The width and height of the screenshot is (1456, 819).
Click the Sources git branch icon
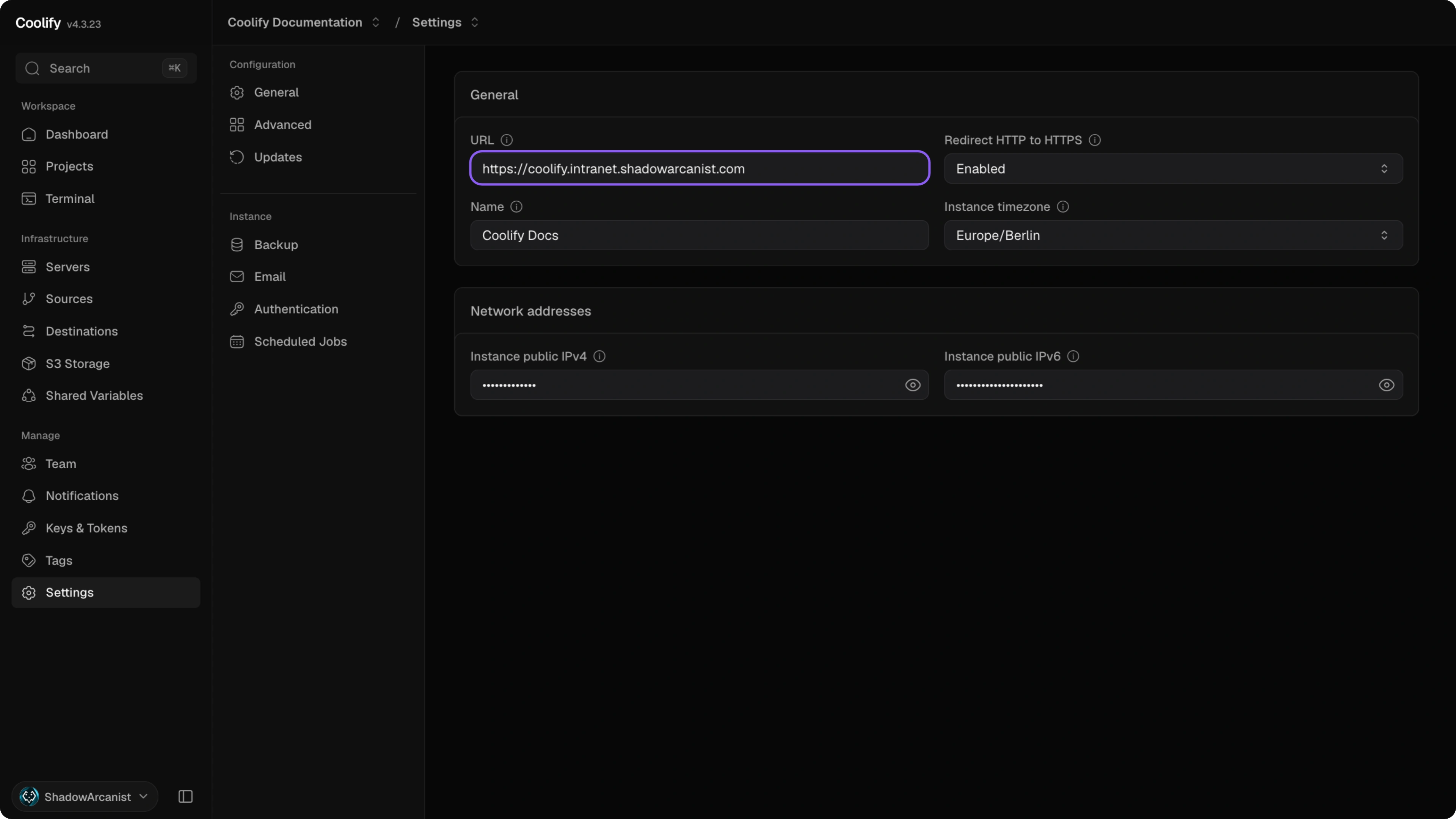(x=29, y=299)
